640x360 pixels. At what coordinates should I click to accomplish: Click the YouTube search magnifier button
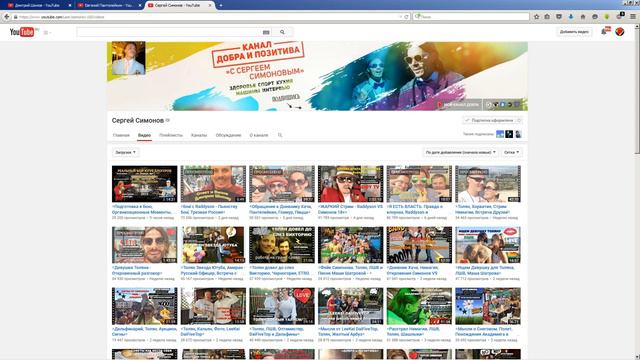click(x=282, y=32)
